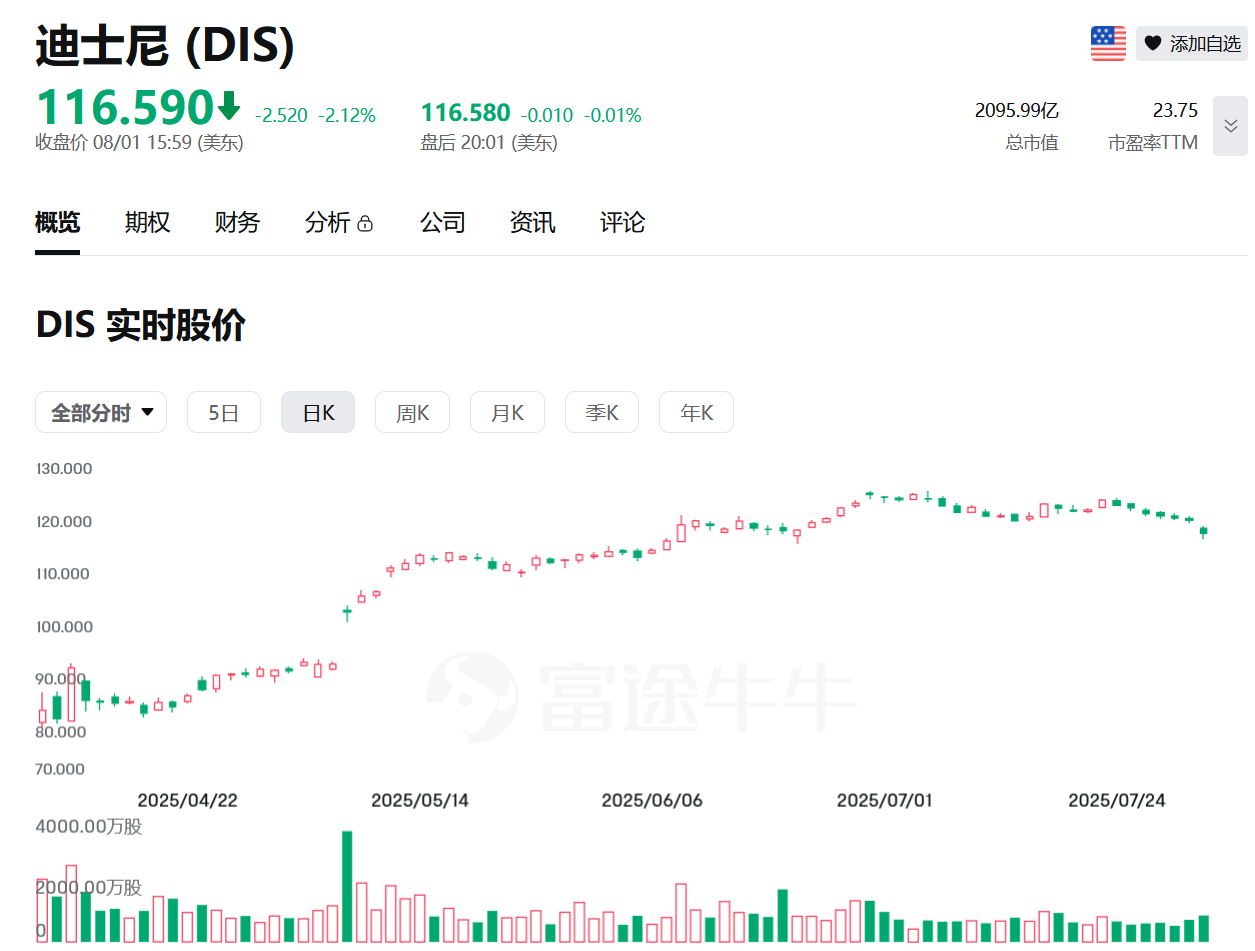Open the 公司 tab
The height and width of the screenshot is (951, 1255).
[x=443, y=222]
